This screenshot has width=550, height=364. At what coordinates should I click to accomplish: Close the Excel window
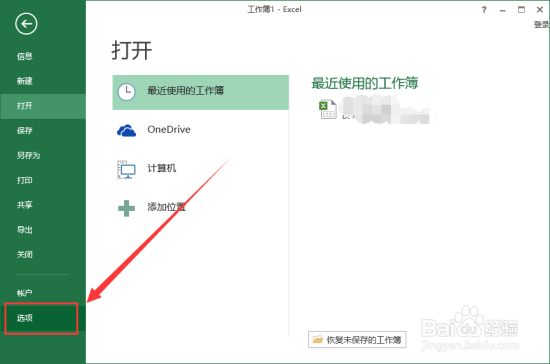click(540, 10)
